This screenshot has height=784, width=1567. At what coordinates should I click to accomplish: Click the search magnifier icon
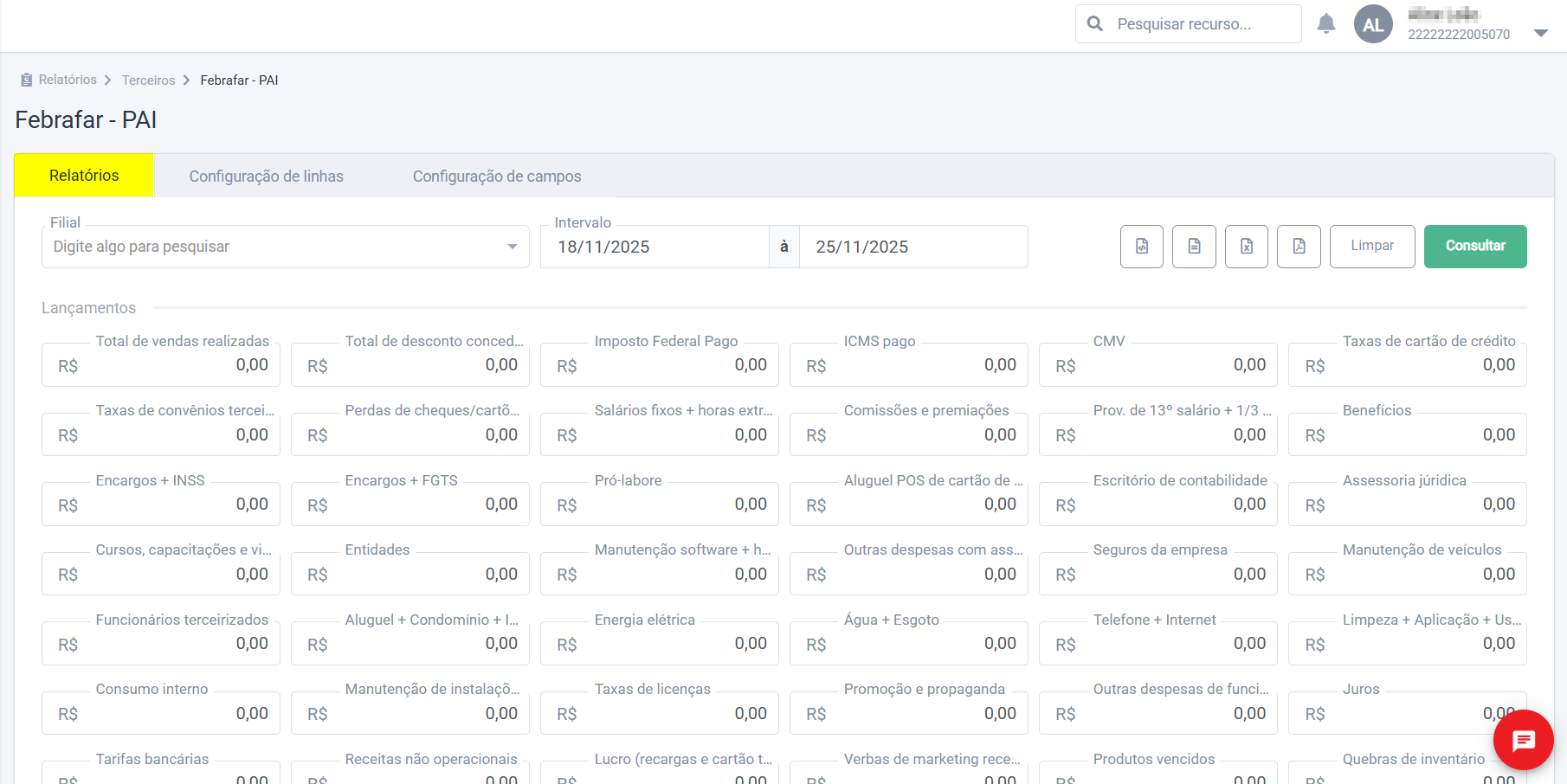coord(1095,24)
